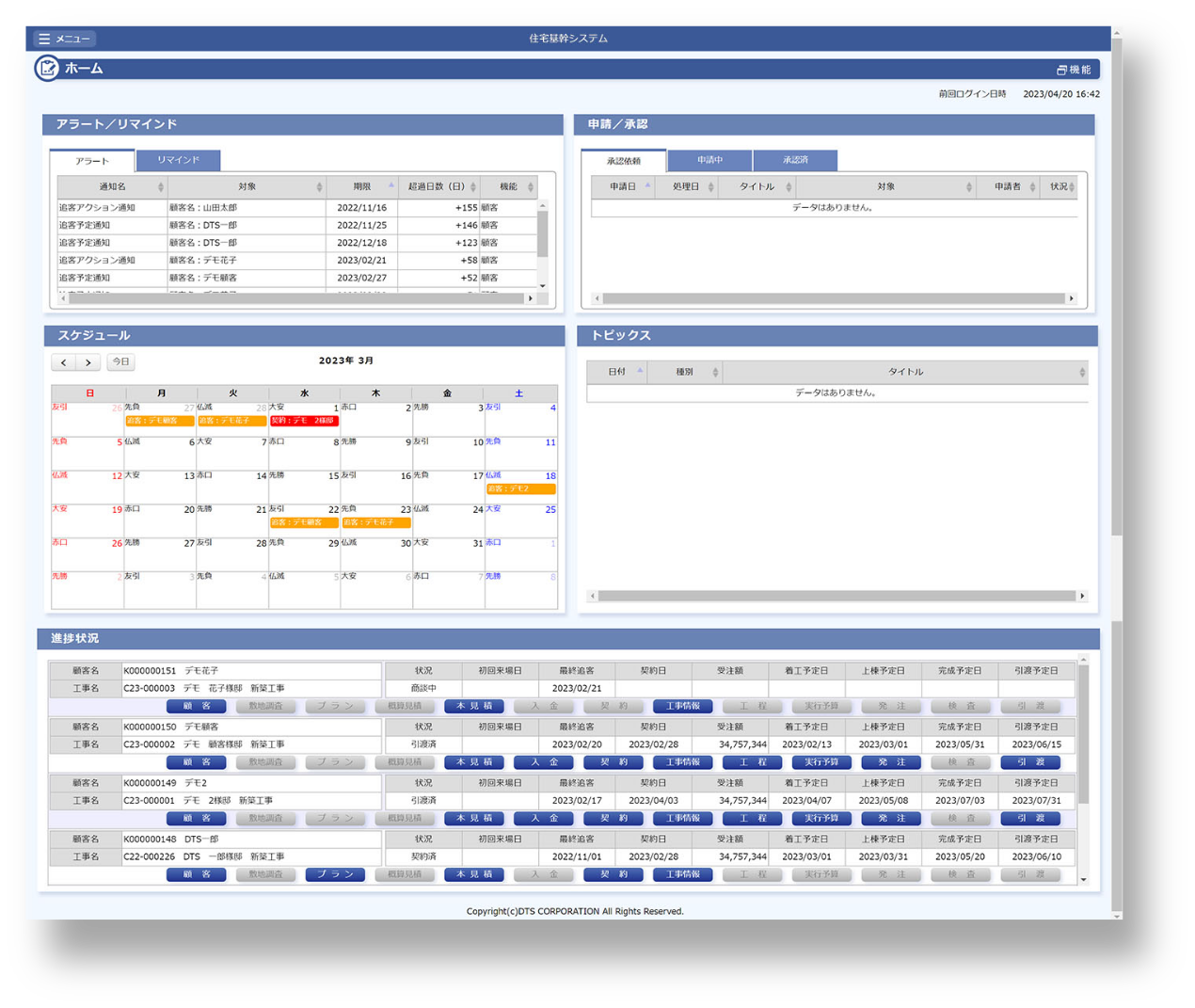
Task: Open the red 契約 event on March 1
Action: [303, 421]
